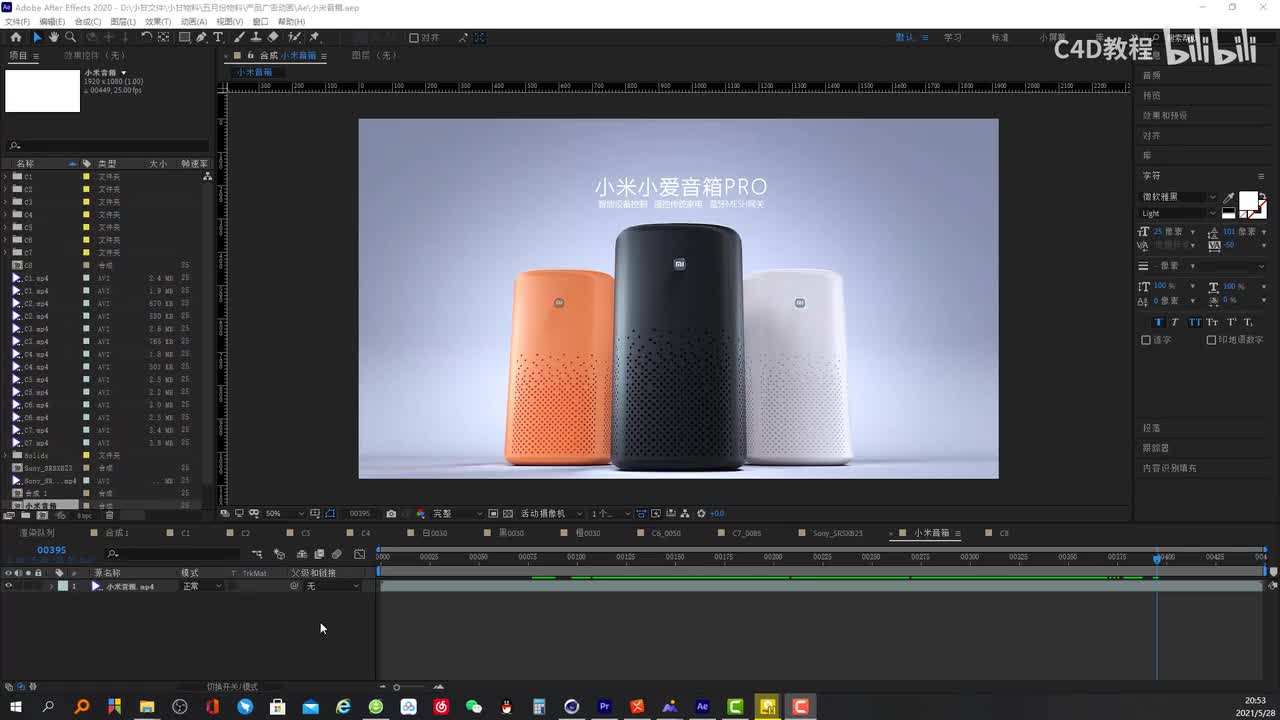Select the Puppet Pin tool
This screenshot has height=720, width=1280.
coord(314,37)
